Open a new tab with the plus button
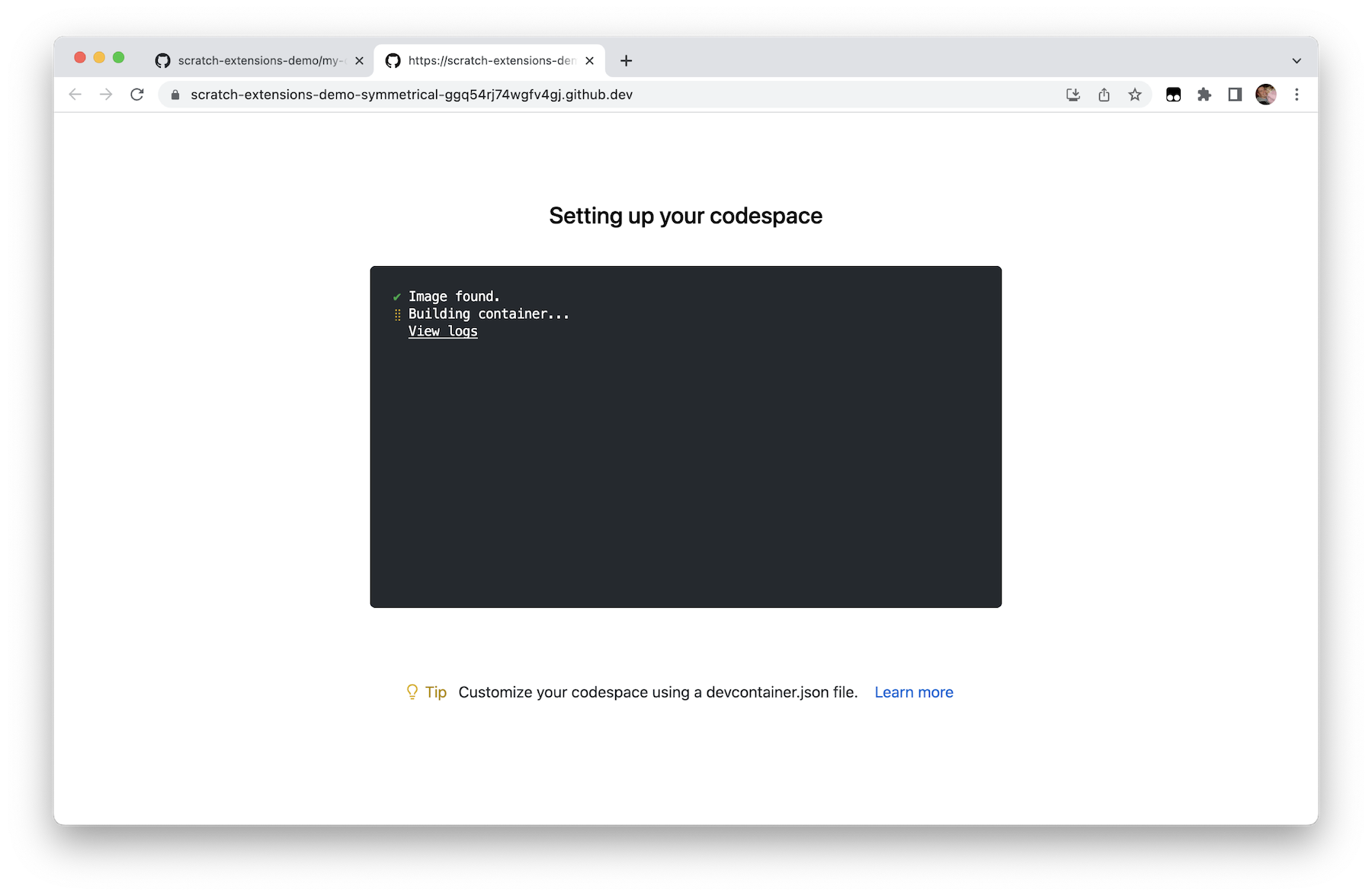Viewport: 1372px width, 896px height. pyautogui.click(x=625, y=60)
